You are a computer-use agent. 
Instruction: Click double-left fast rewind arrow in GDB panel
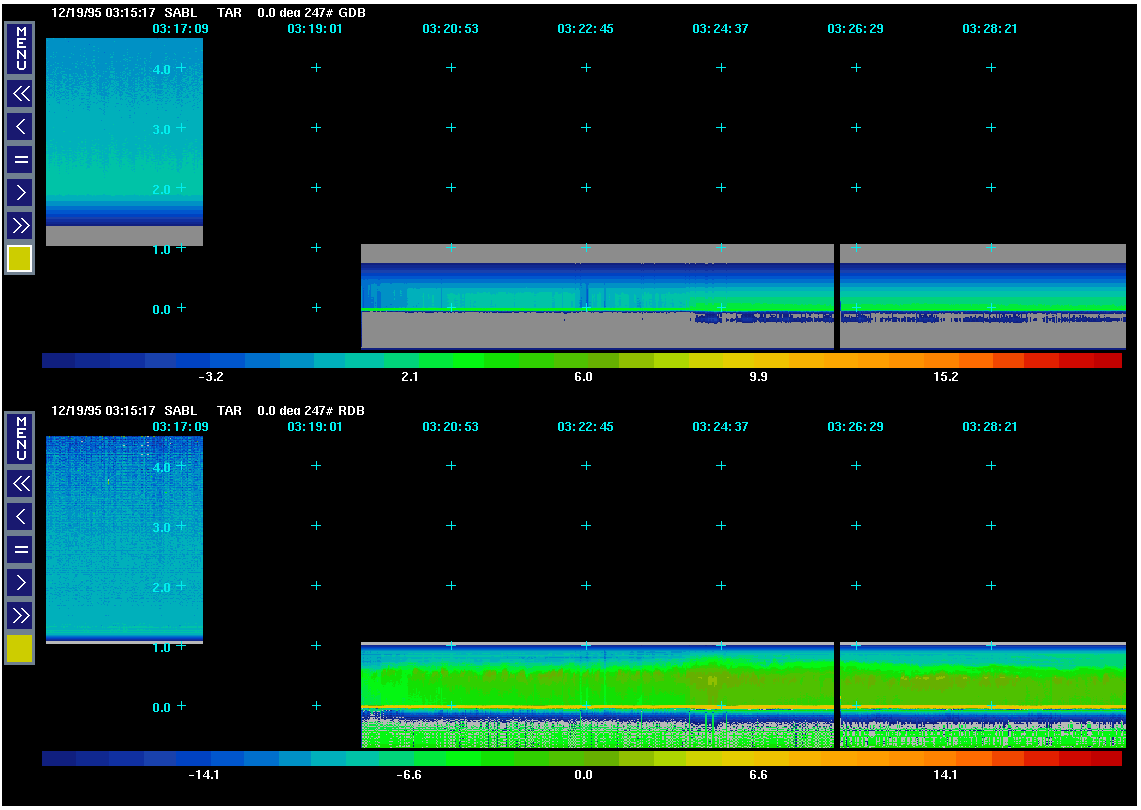pos(20,94)
